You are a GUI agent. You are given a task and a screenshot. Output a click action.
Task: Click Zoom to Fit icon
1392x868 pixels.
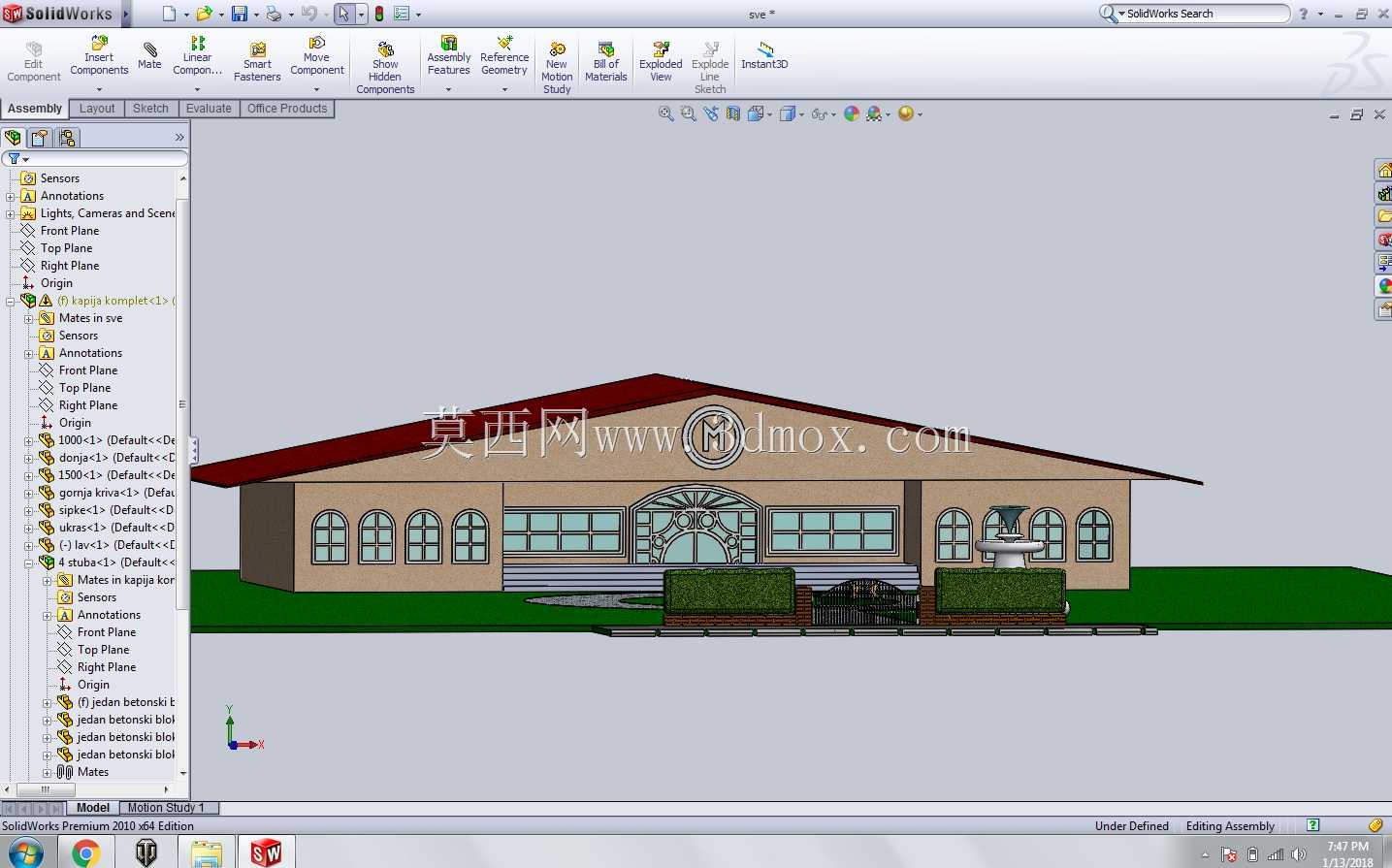(665, 113)
